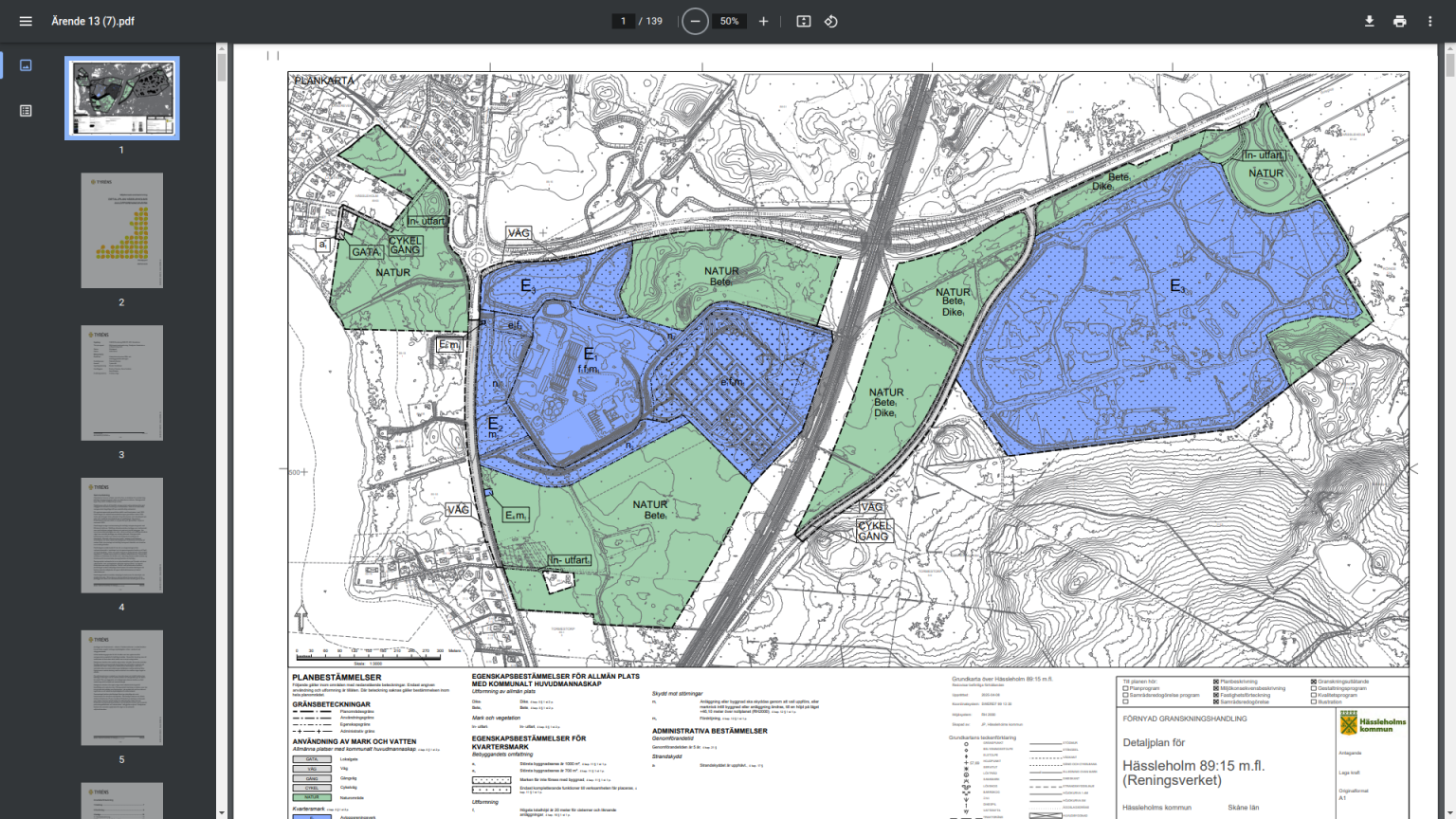Click the GRÄNSBETECKNINGAR heading
Viewport: 1456px width, 819px height.
pyautogui.click(x=331, y=704)
